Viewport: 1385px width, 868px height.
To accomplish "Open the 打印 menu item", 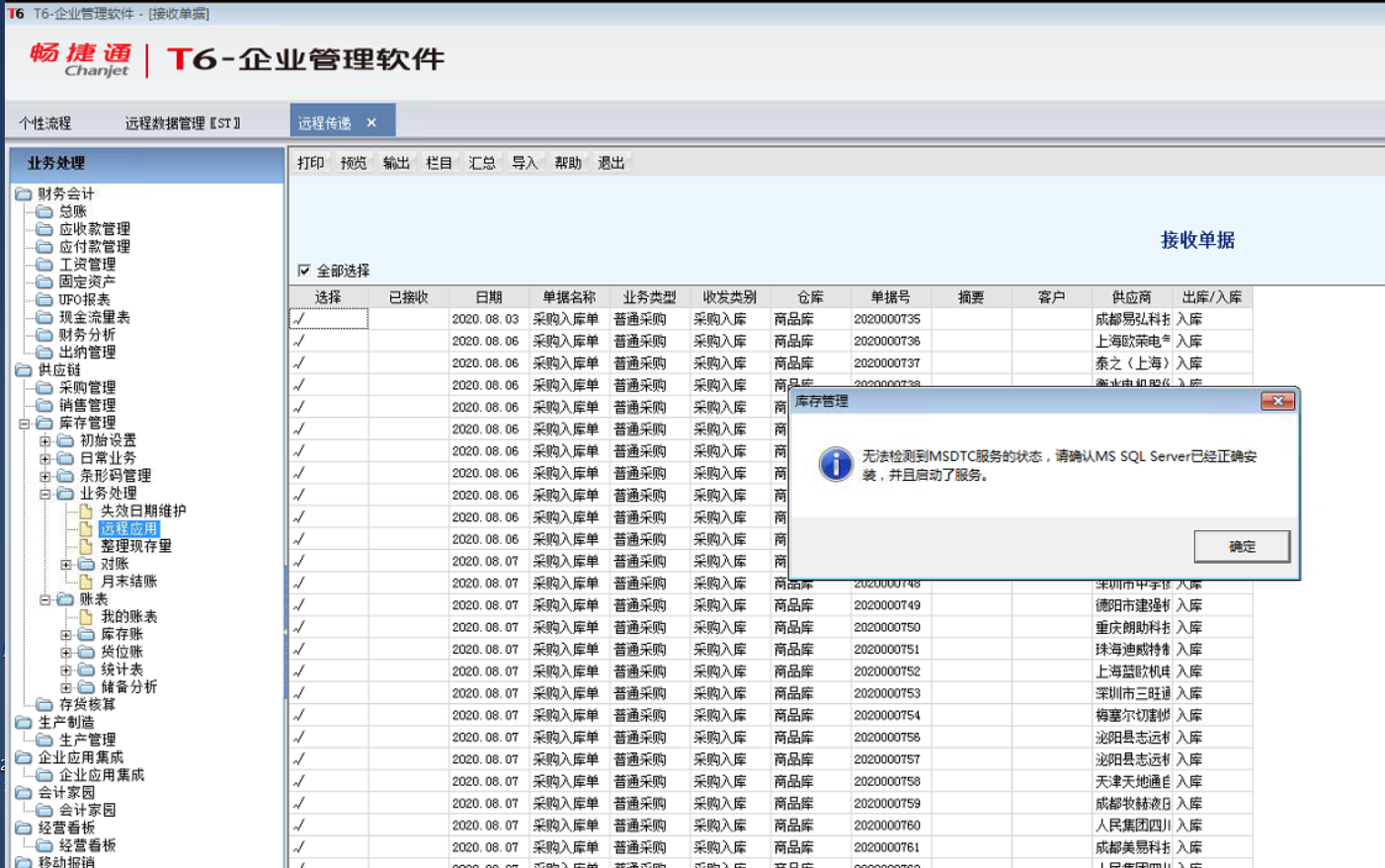I will click(311, 163).
